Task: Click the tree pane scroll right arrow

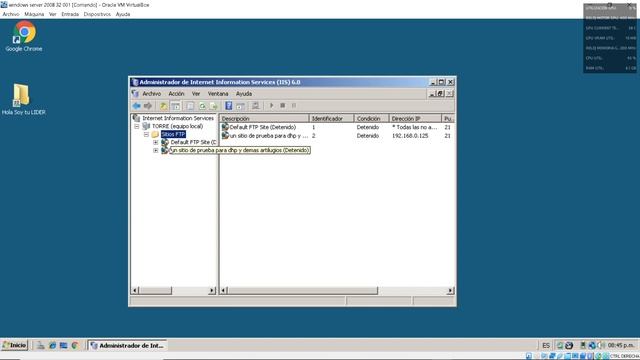Action: [x=212, y=291]
